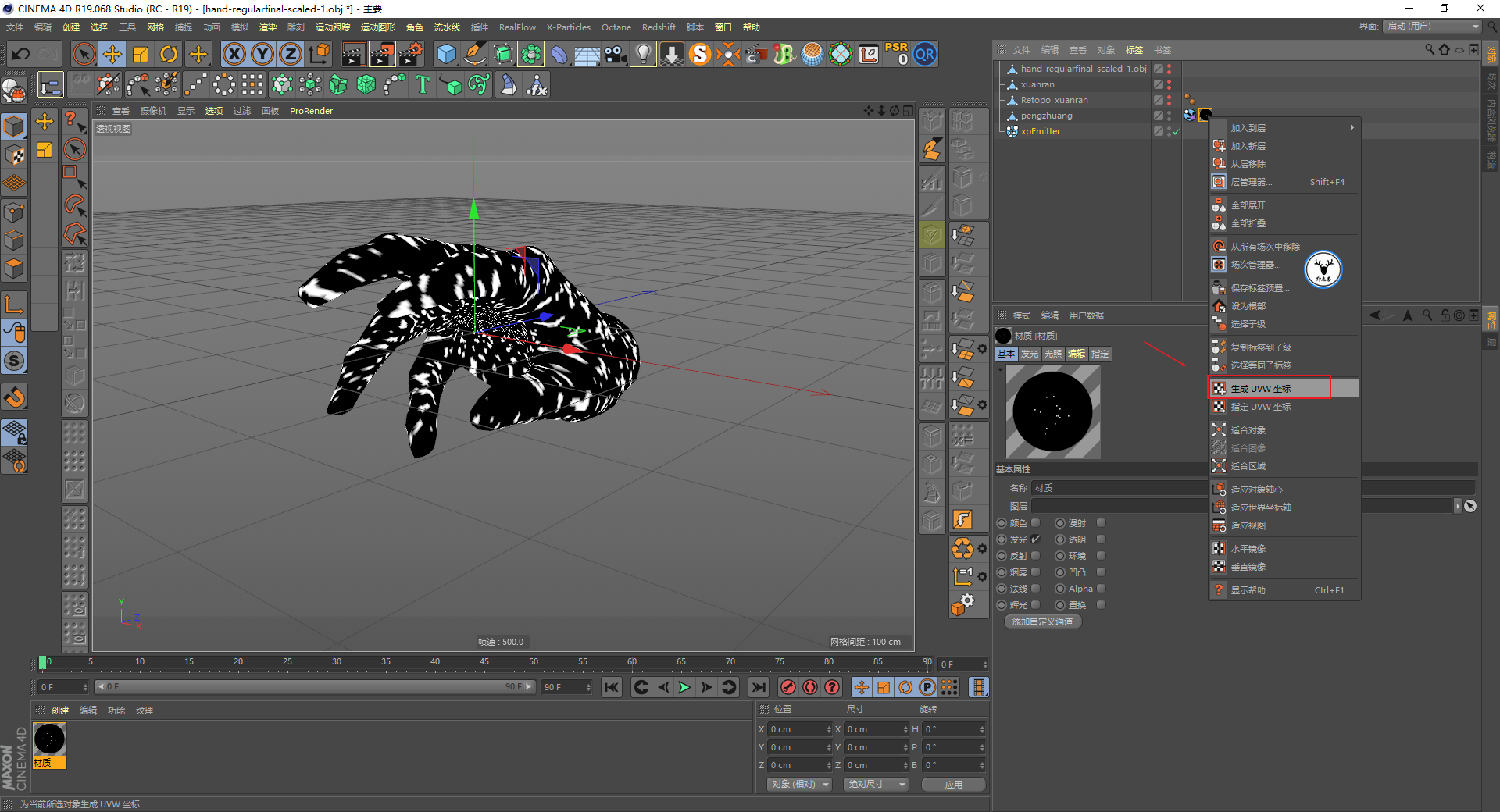Enable the 颜色 channel checkbox
Image resolution: width=1500 pixels, height=812 pixels.
click(1036, 523)
